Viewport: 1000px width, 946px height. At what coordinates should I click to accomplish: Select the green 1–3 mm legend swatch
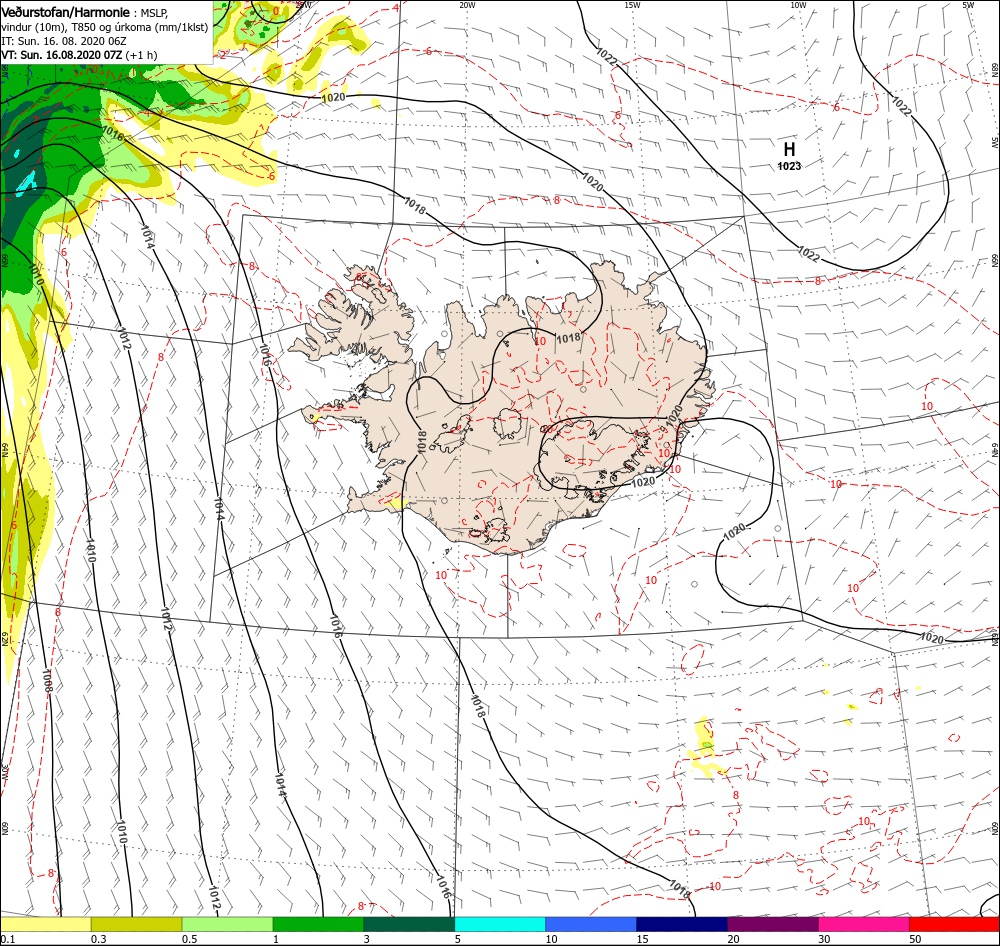click(x=318, y=924)
